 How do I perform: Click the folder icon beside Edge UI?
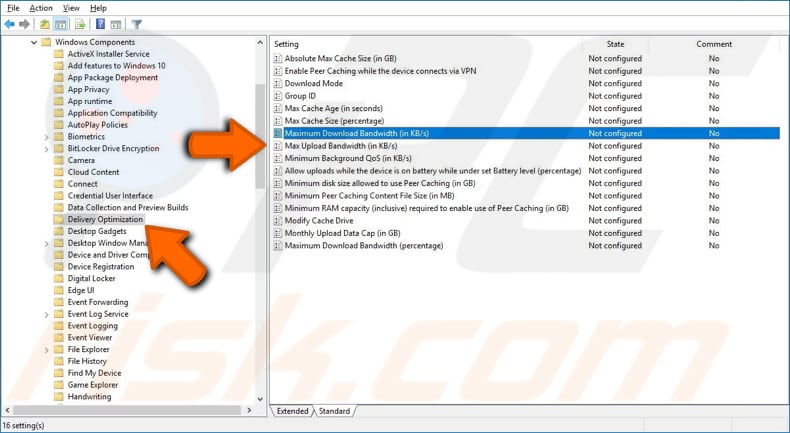[x=59, y=290]
